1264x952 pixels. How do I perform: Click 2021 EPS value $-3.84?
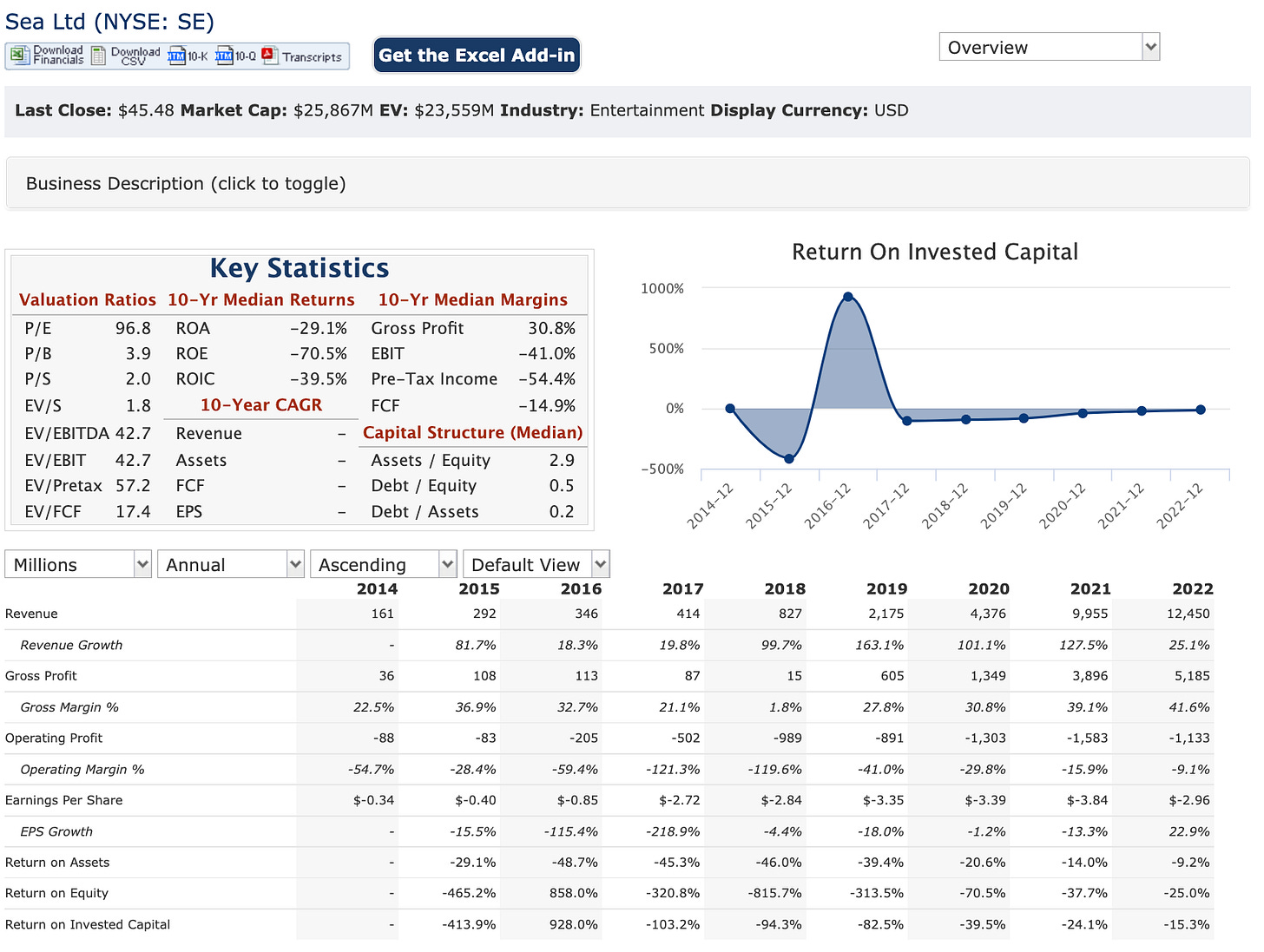tap(1088, 801)
